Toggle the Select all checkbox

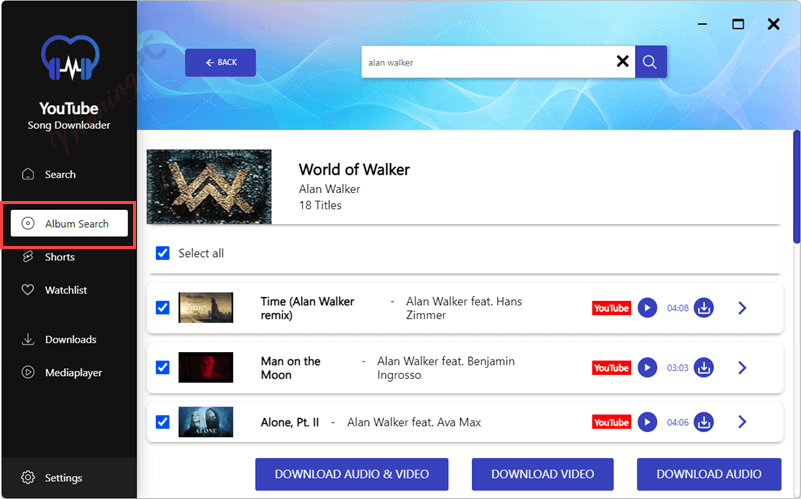coord(162,253)
